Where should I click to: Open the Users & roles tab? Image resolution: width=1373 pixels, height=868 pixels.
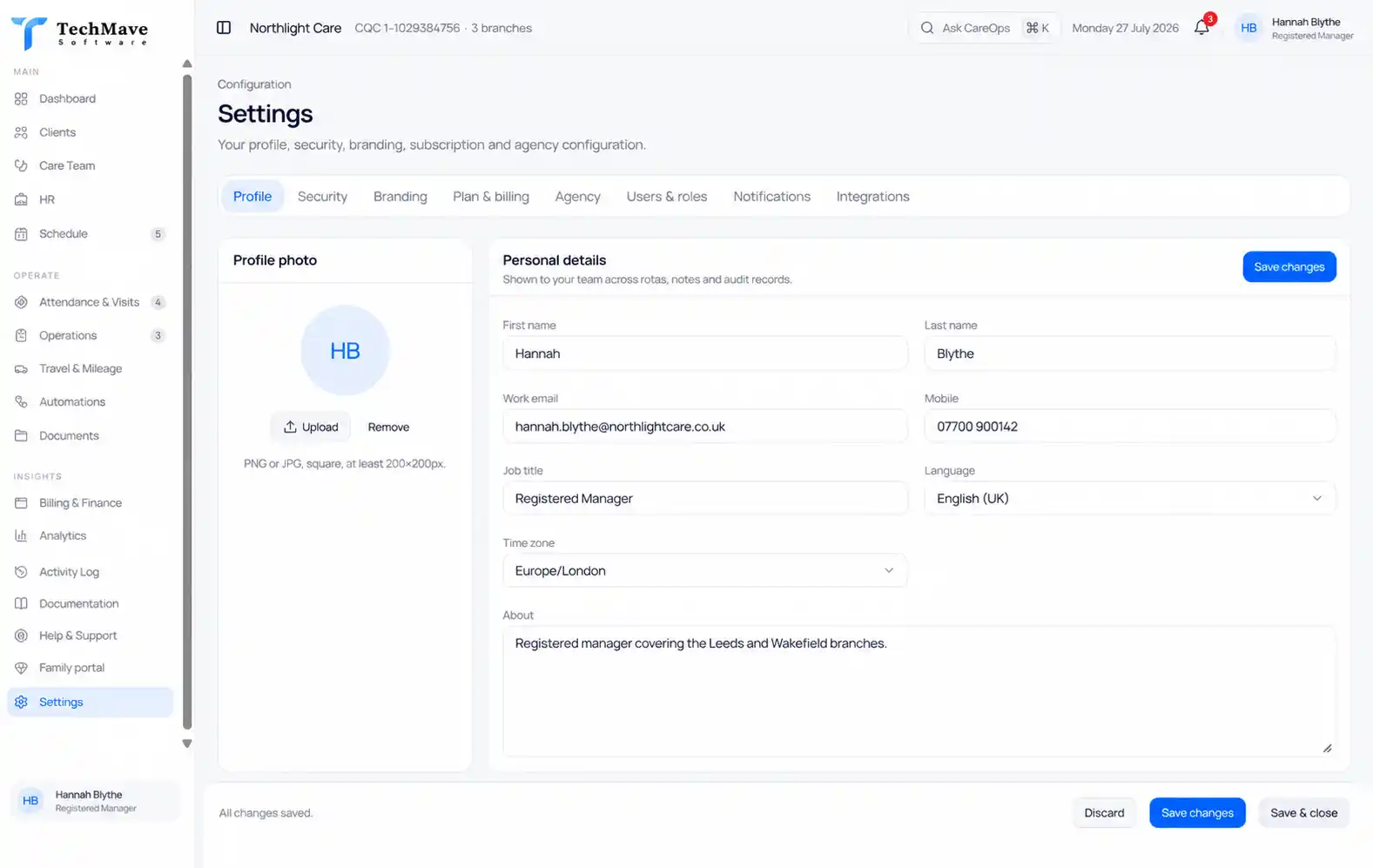click(667, 197)
